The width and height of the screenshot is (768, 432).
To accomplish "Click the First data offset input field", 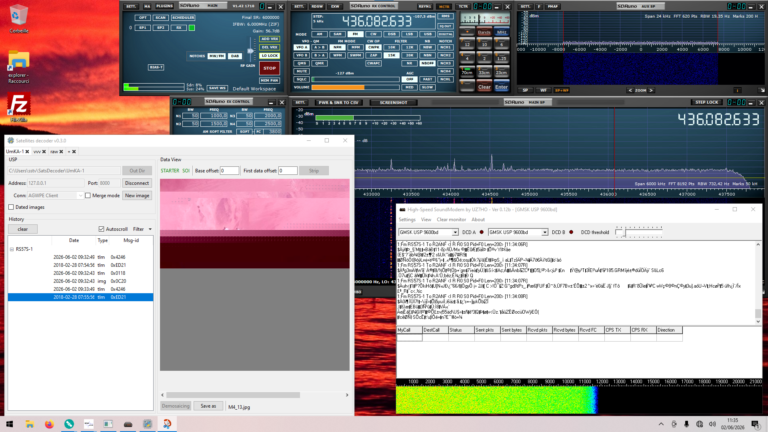I will [288, 170].
